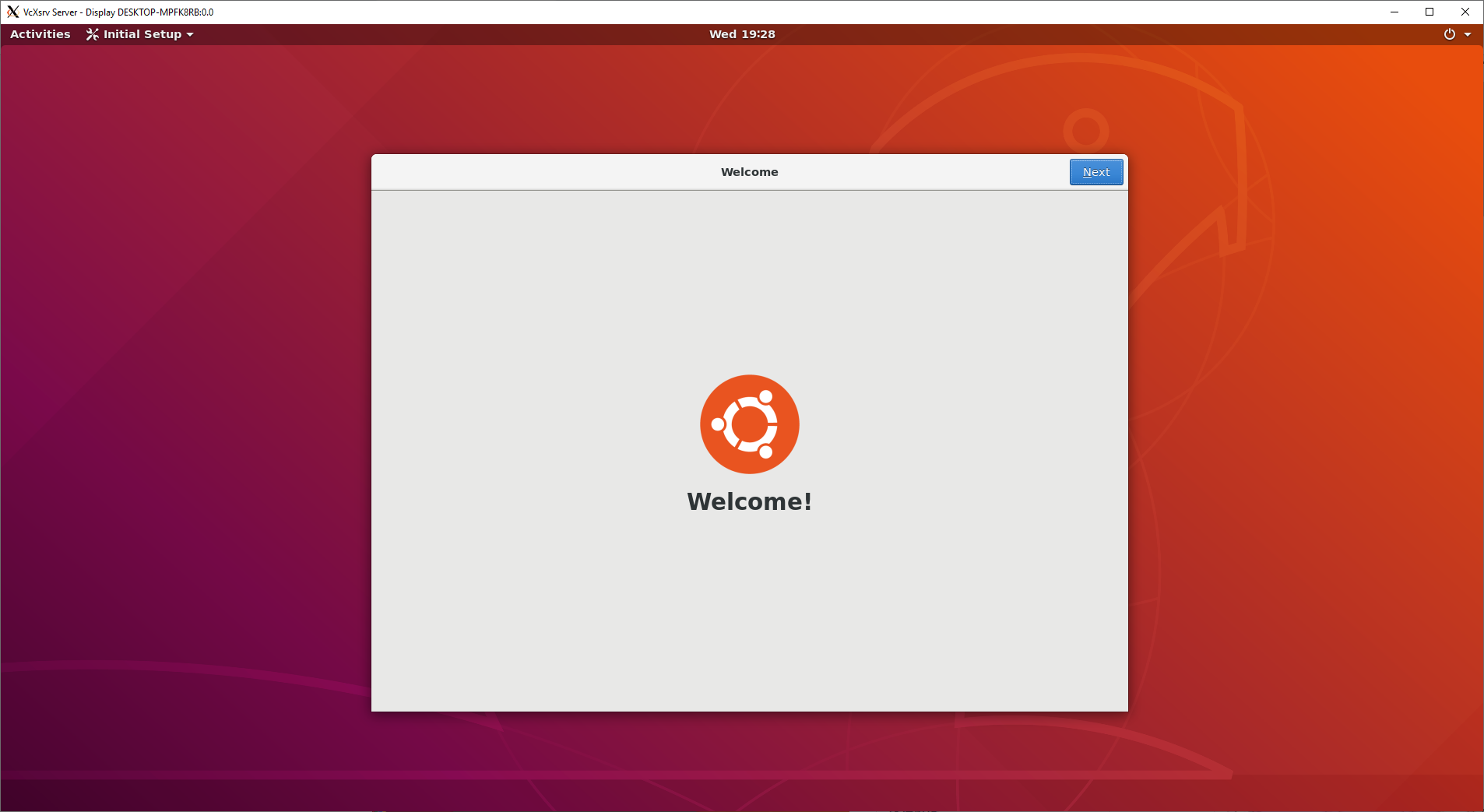The height and width of the screenshot is (812, 1484).
Task: Click the Initial Setup tools icon
Action: [x=93, y=34]
